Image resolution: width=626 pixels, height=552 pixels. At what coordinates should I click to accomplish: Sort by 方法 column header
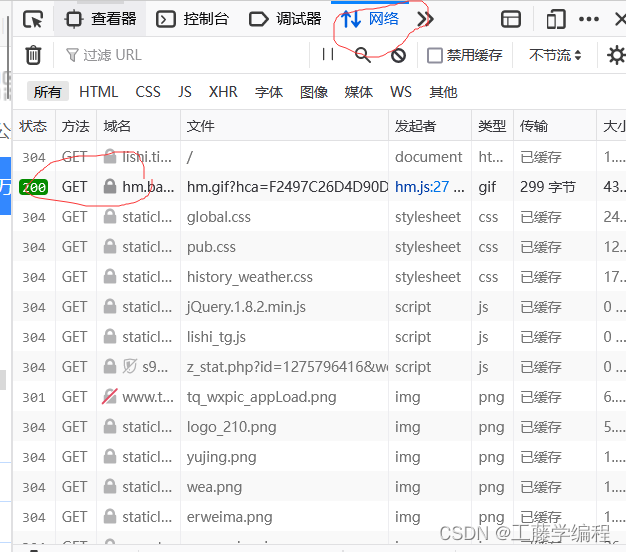76,126
